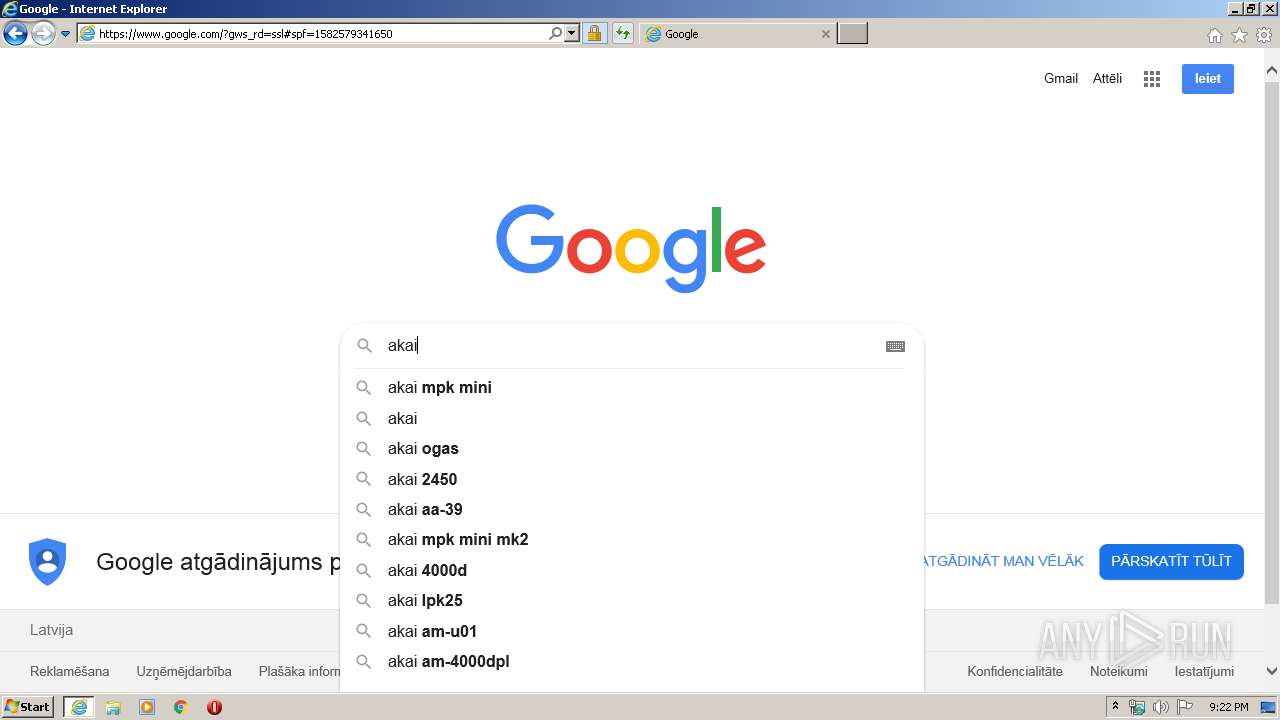Click the page scrollbar up arrow
The image size is (1280, 720).
[1272, 71]
